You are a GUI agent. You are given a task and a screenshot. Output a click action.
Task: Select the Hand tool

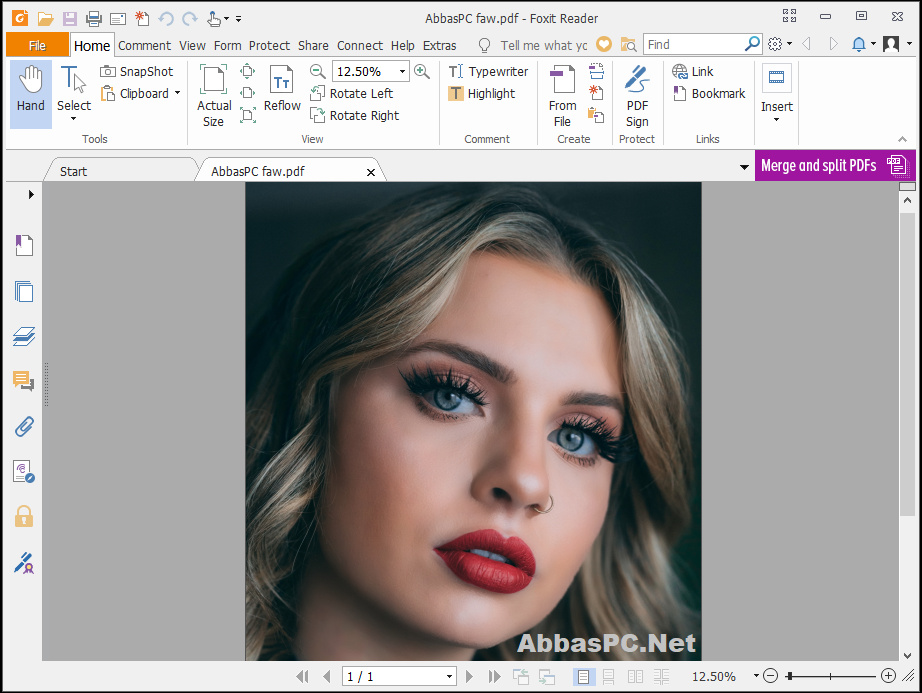pyautogui.click(x=31, y=93)
